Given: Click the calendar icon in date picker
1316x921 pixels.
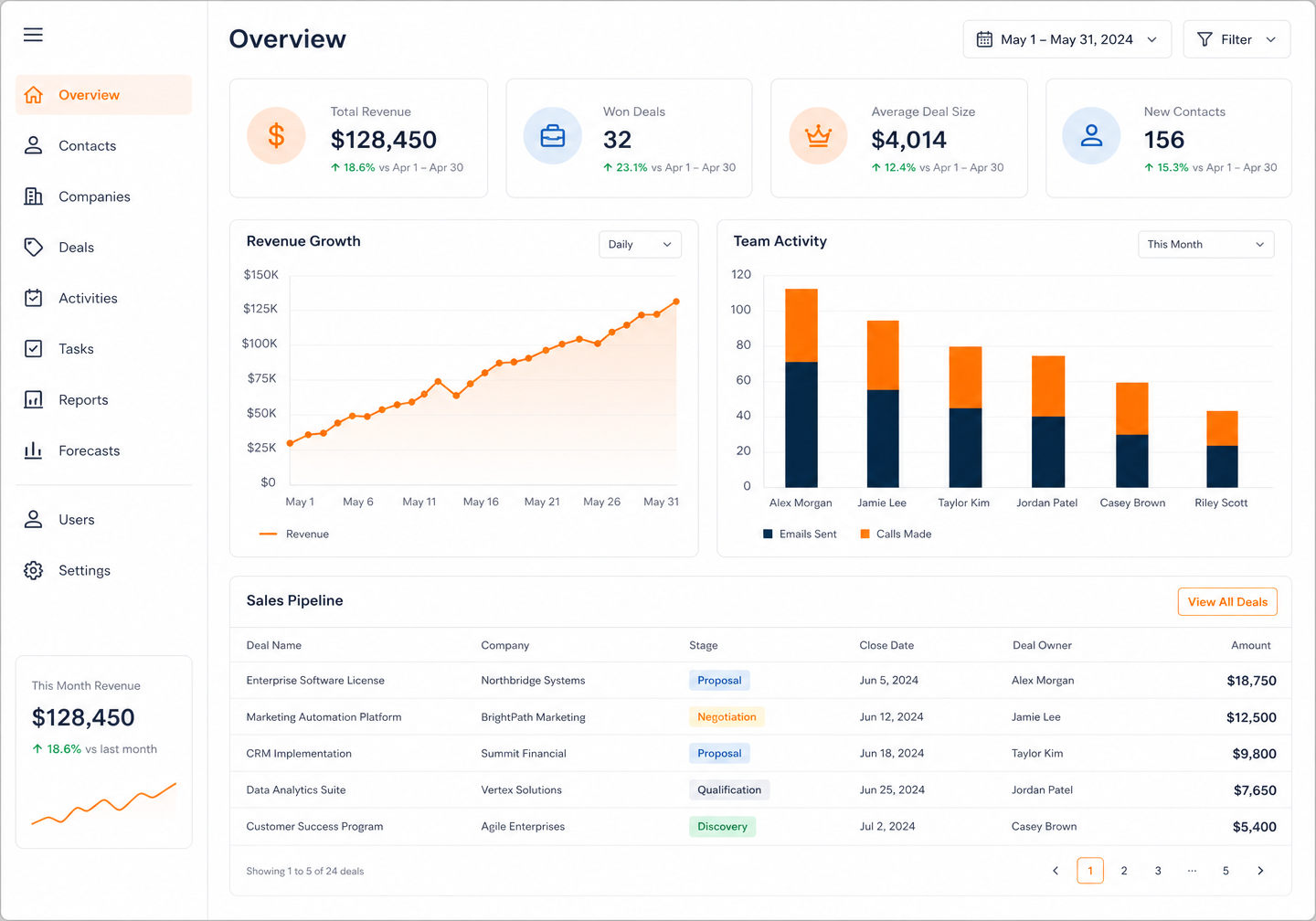Looking at the screenshot, I should 984,39.
